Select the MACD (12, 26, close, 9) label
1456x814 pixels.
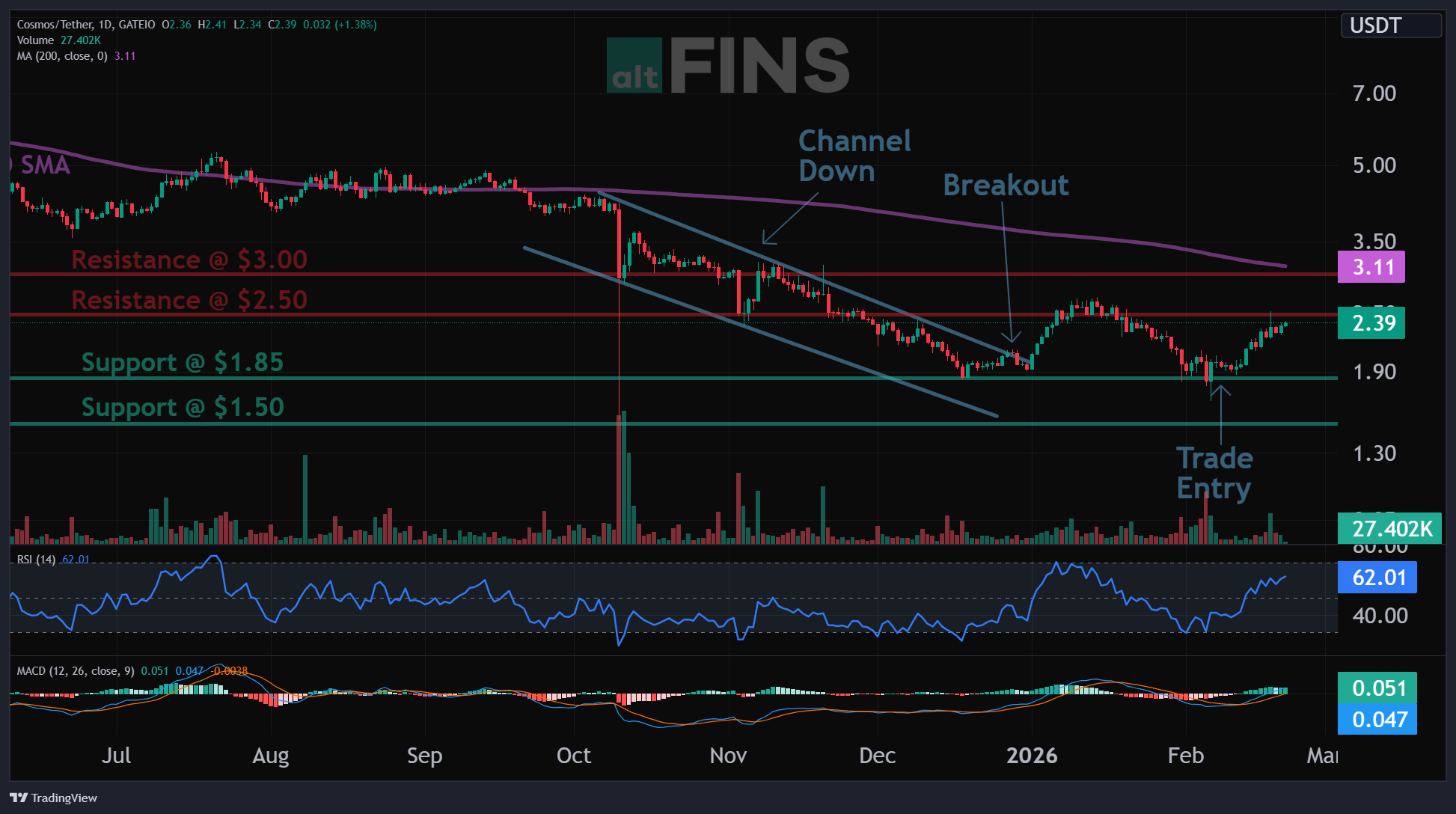pyautogui.click(x=76, y=671)
